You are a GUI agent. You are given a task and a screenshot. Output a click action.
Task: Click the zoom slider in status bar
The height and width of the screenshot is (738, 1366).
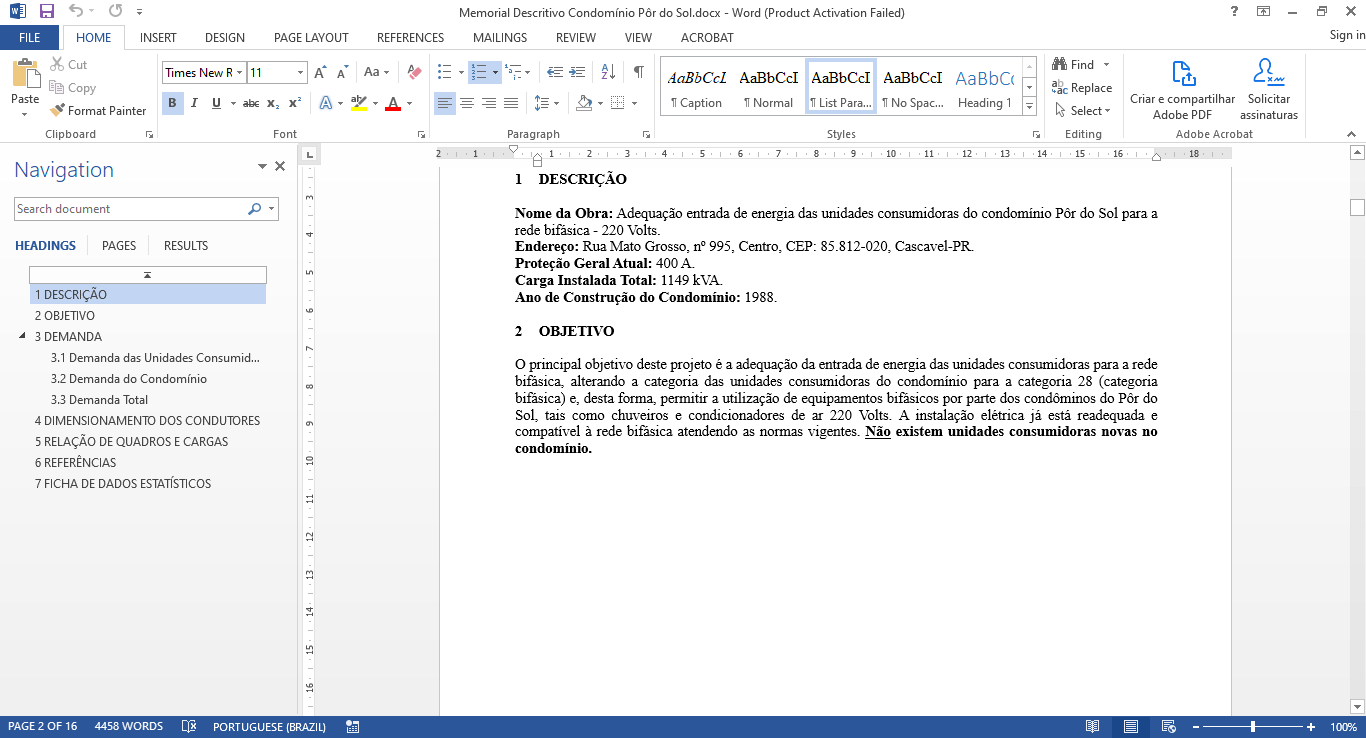(x=1252, y=727)
